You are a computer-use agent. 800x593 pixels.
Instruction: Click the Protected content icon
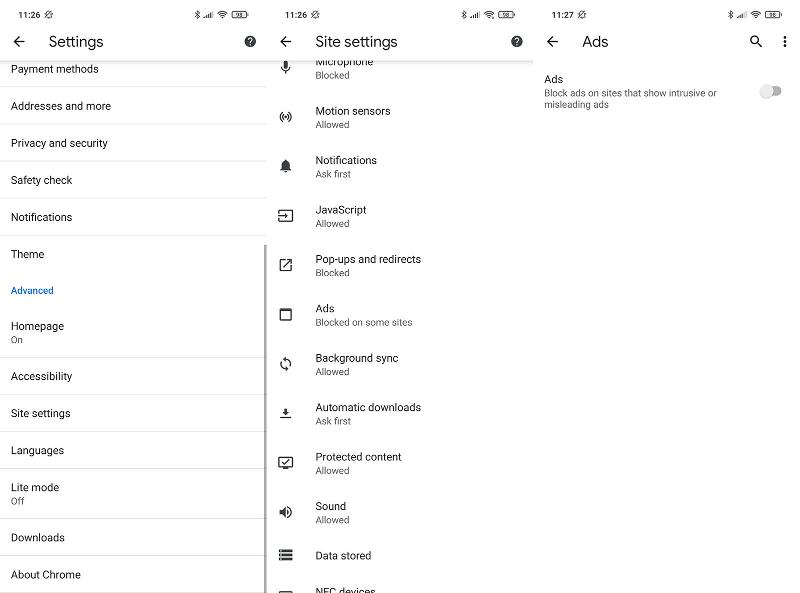(286, 463)
